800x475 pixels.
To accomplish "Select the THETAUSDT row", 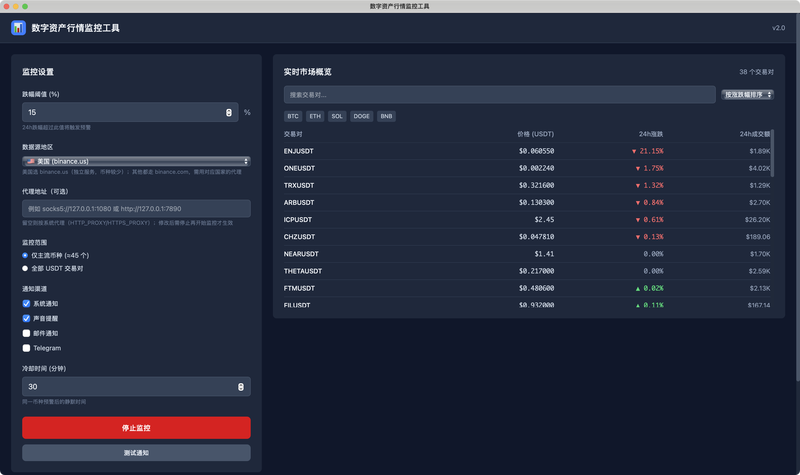I will 527,271.
